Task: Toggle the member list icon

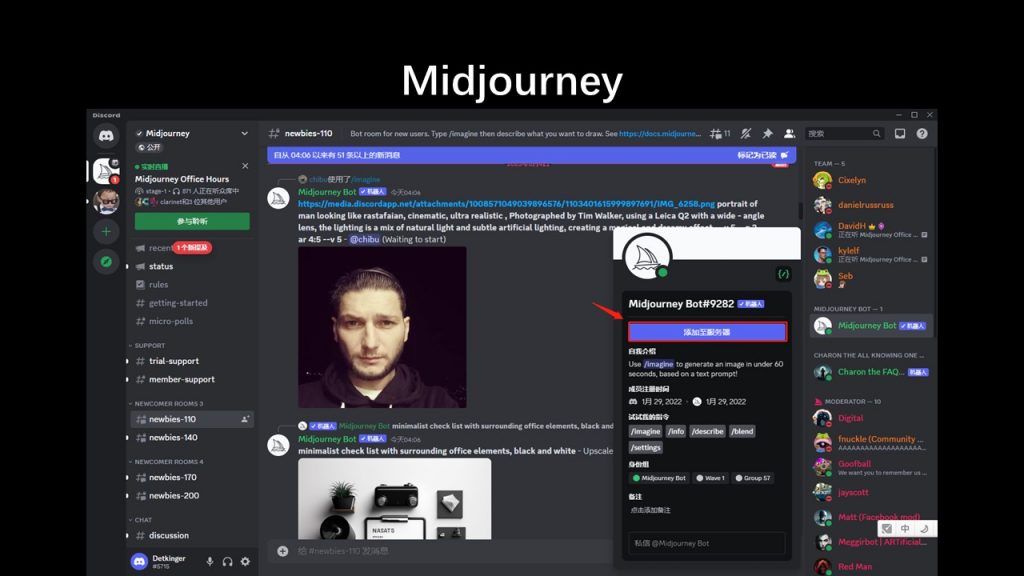Action: pos(790,133)
